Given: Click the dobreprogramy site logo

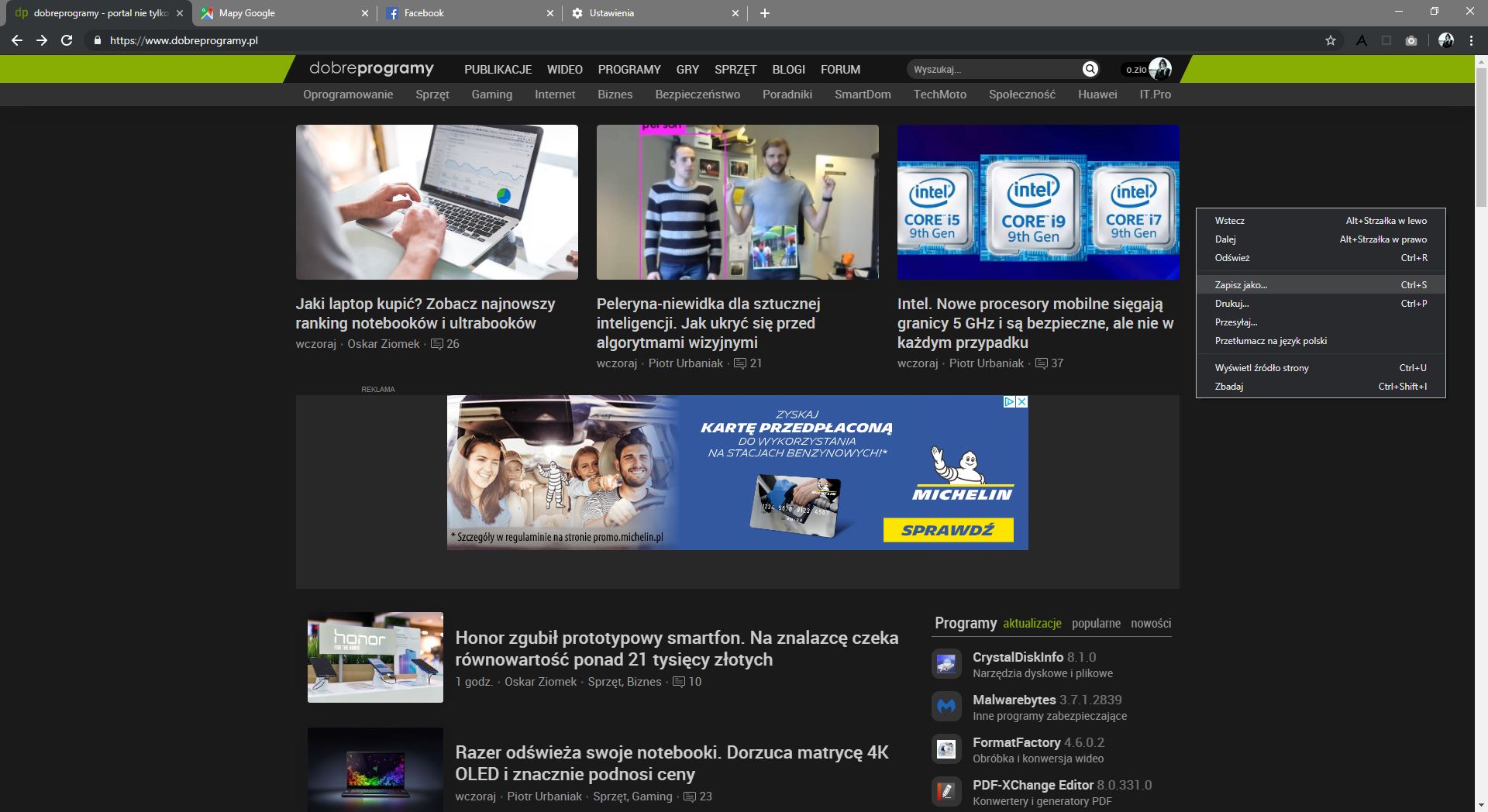Looking at the screenshot, I should point(370,69).
